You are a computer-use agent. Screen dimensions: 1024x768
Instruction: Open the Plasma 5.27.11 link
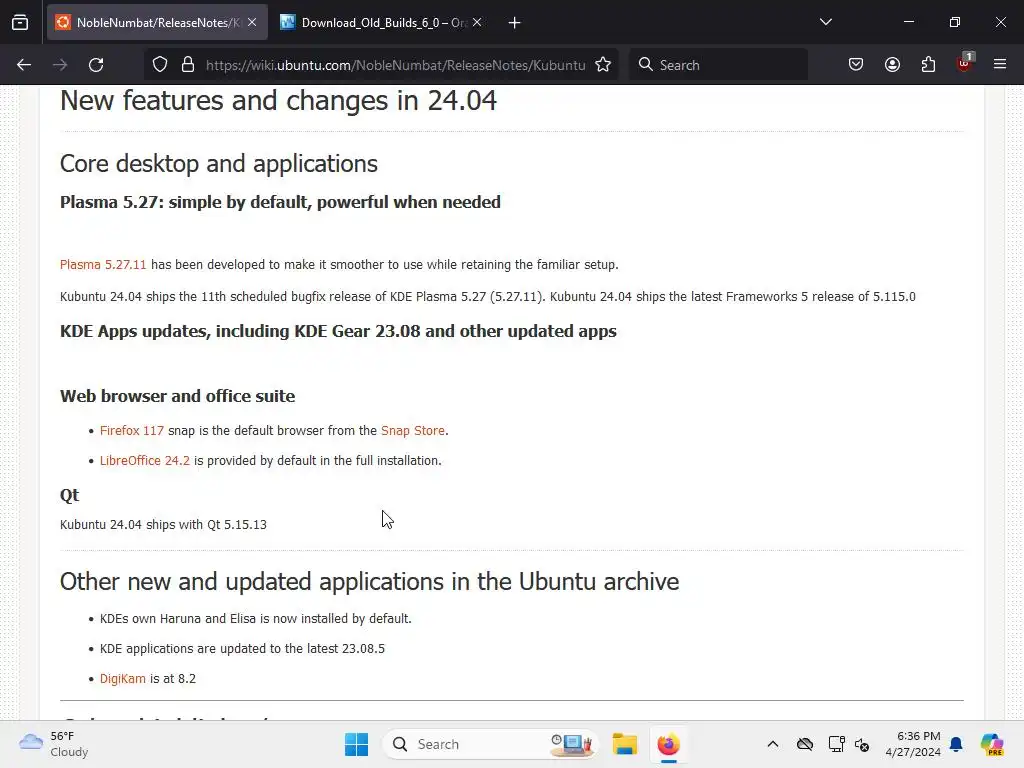[x=103, y=264]
